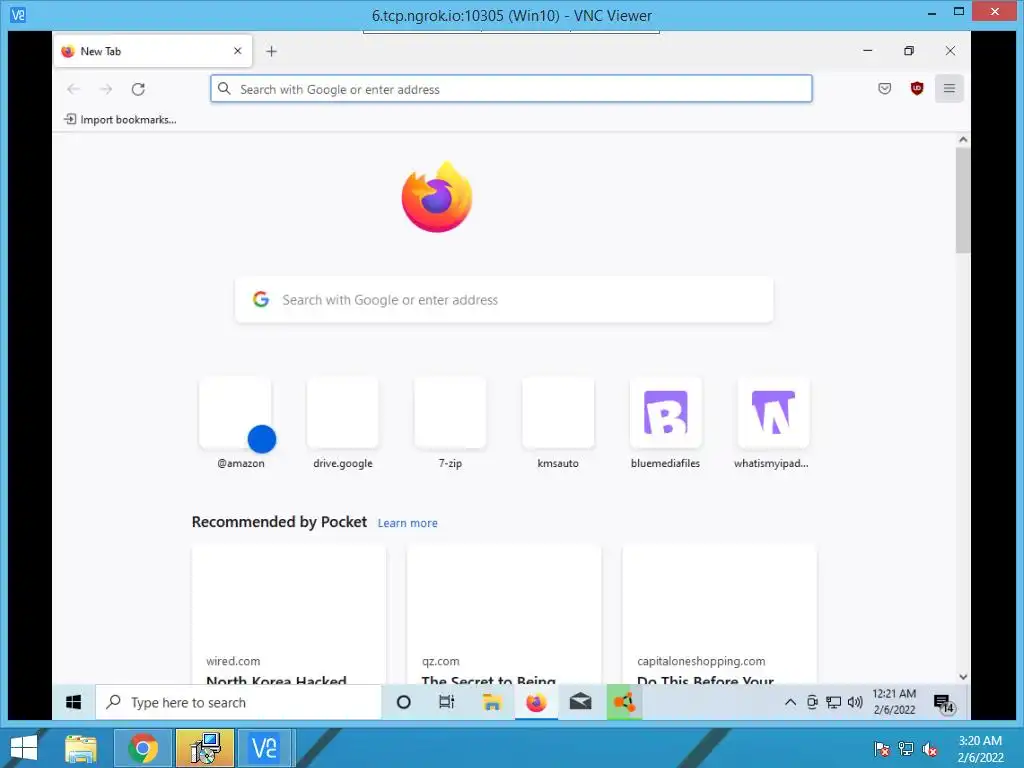Show hidden tray icons in remote taskbar
Screen dimensions: 1024x768
790,702
